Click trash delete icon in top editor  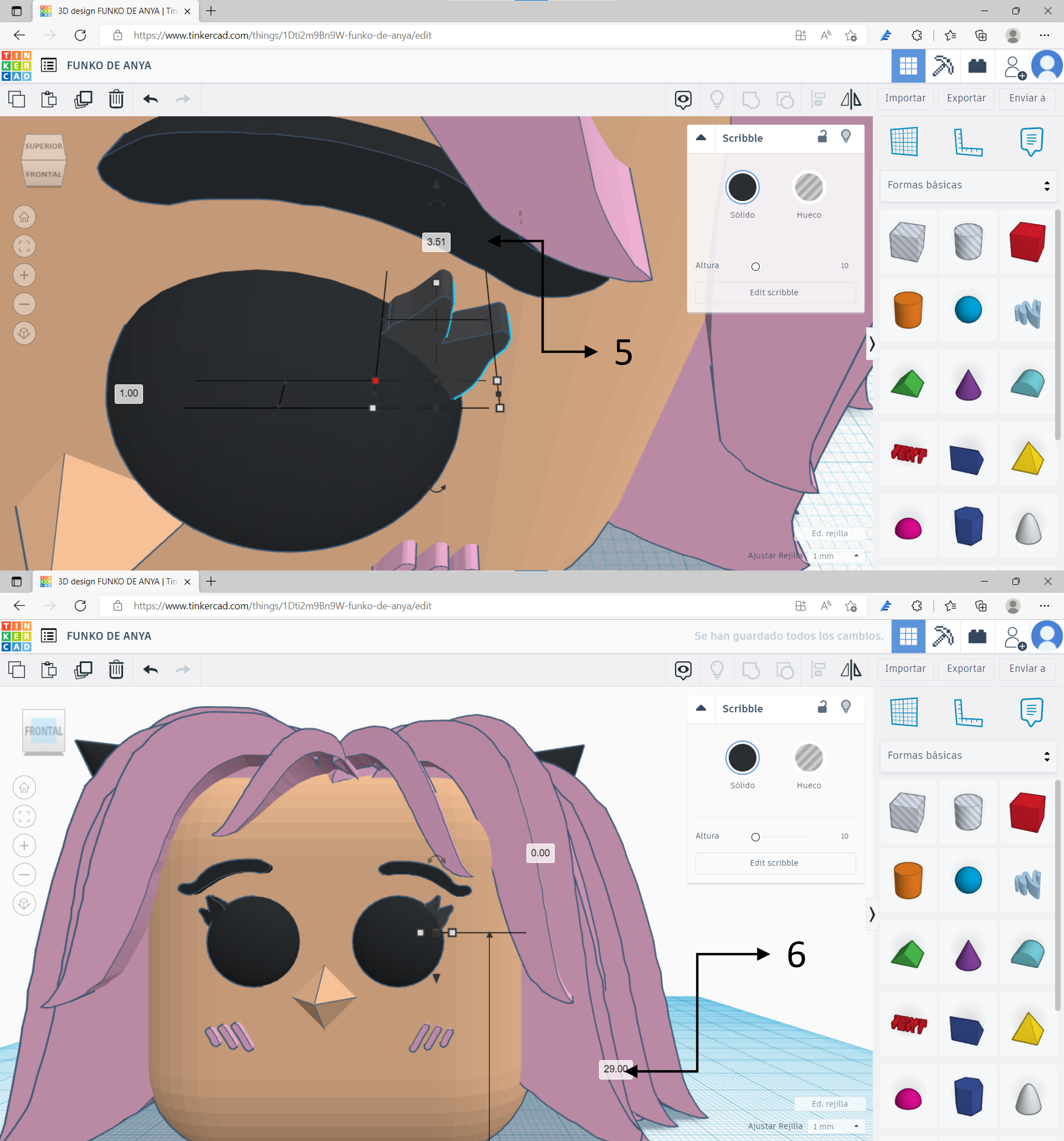[x=116, y=99]
